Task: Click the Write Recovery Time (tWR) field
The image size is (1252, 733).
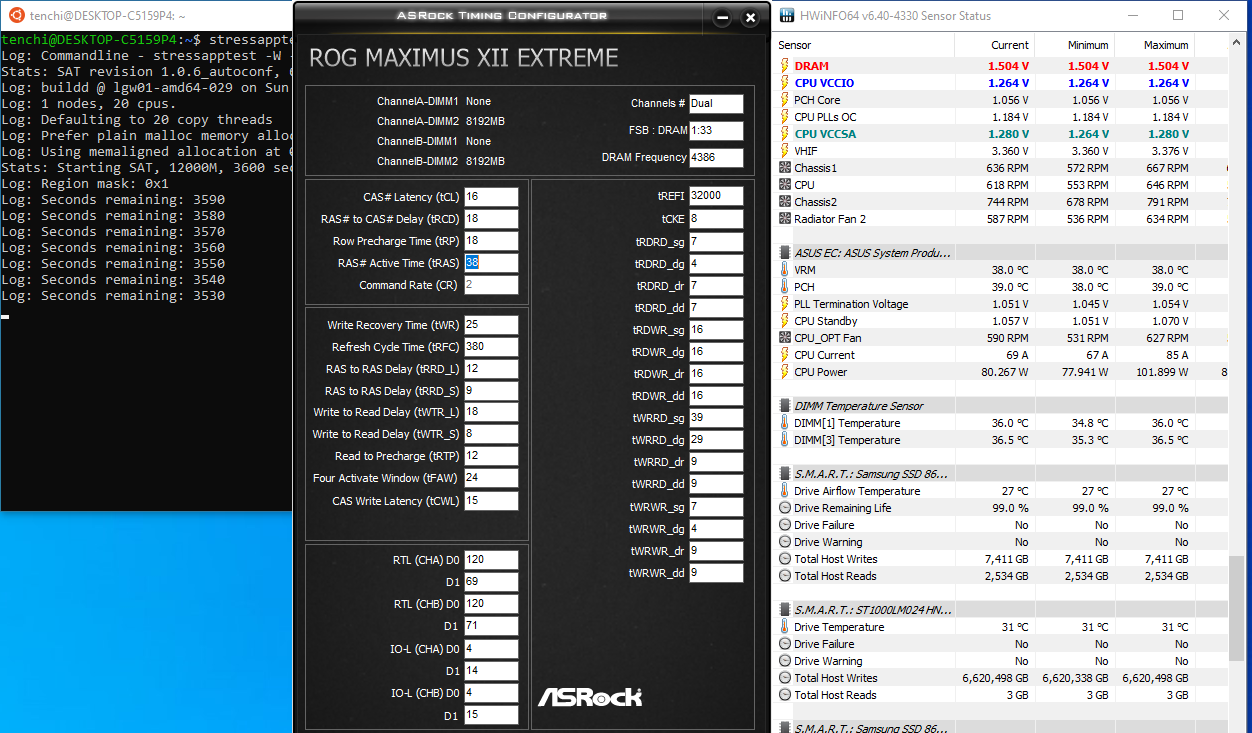Action: click(x=491, y=325)
